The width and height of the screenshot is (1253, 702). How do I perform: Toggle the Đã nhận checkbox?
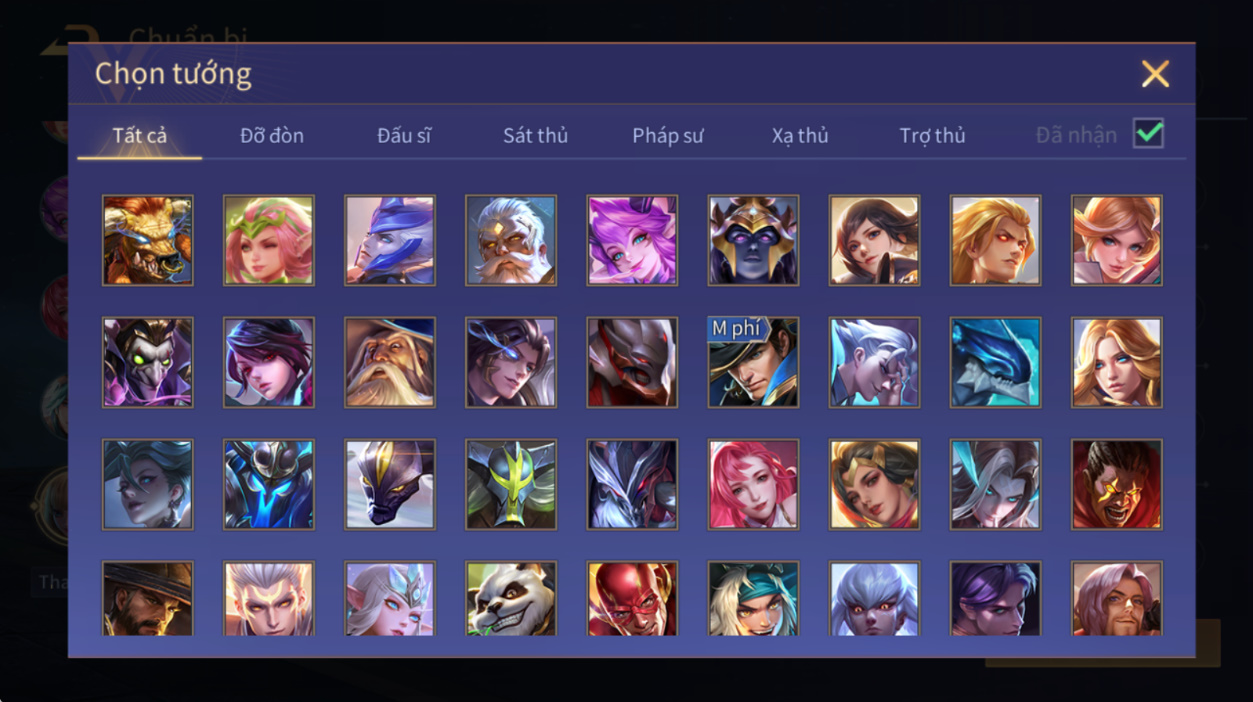point(1148,133)
